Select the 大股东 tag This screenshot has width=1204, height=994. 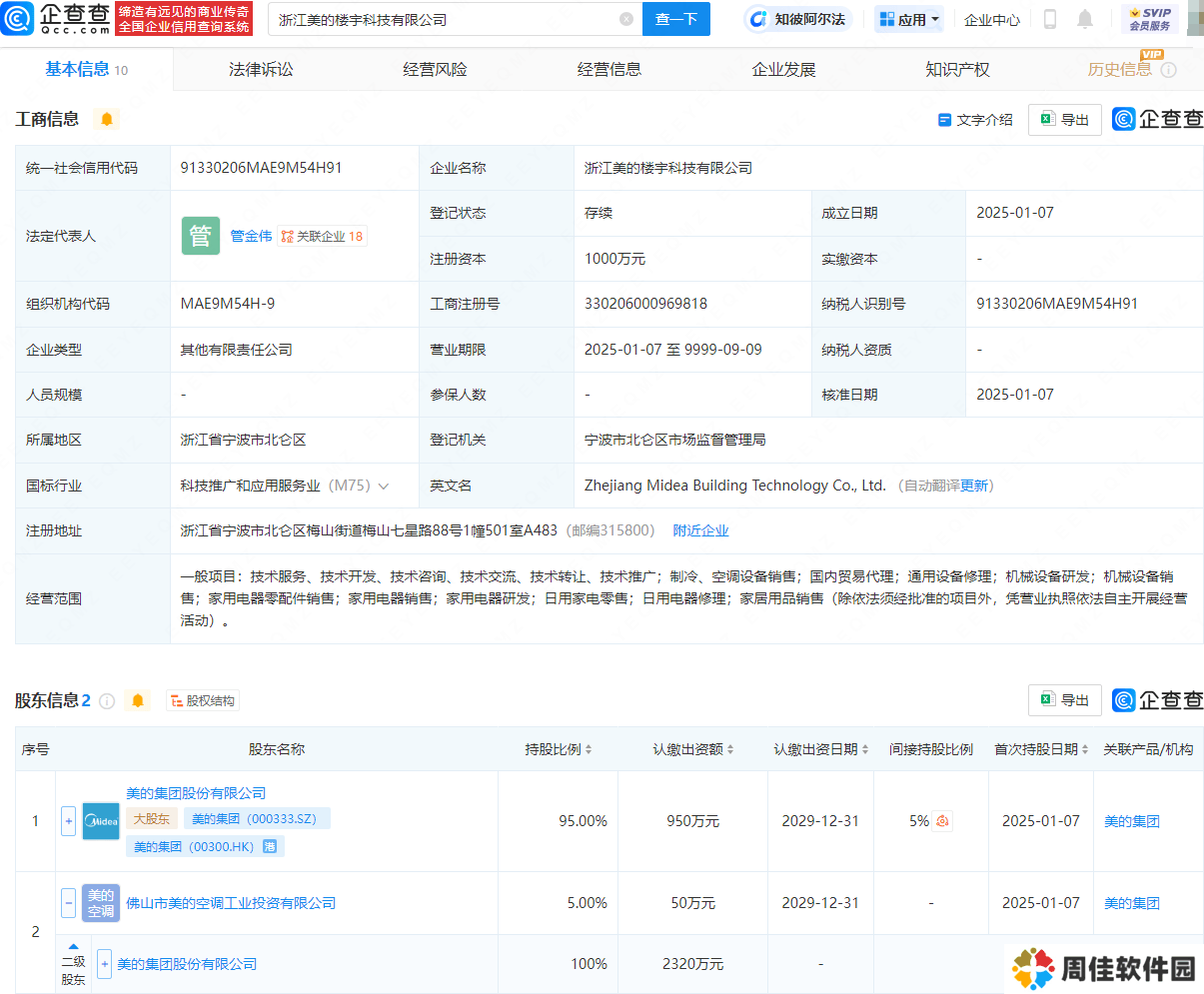[x=152, y=819]
